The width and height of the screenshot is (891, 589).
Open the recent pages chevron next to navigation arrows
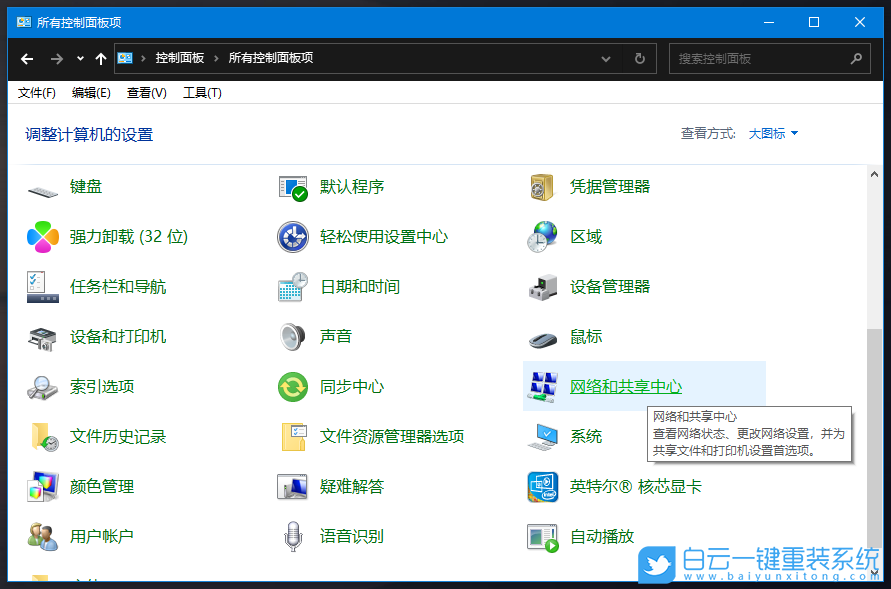[x=78, y=59]
